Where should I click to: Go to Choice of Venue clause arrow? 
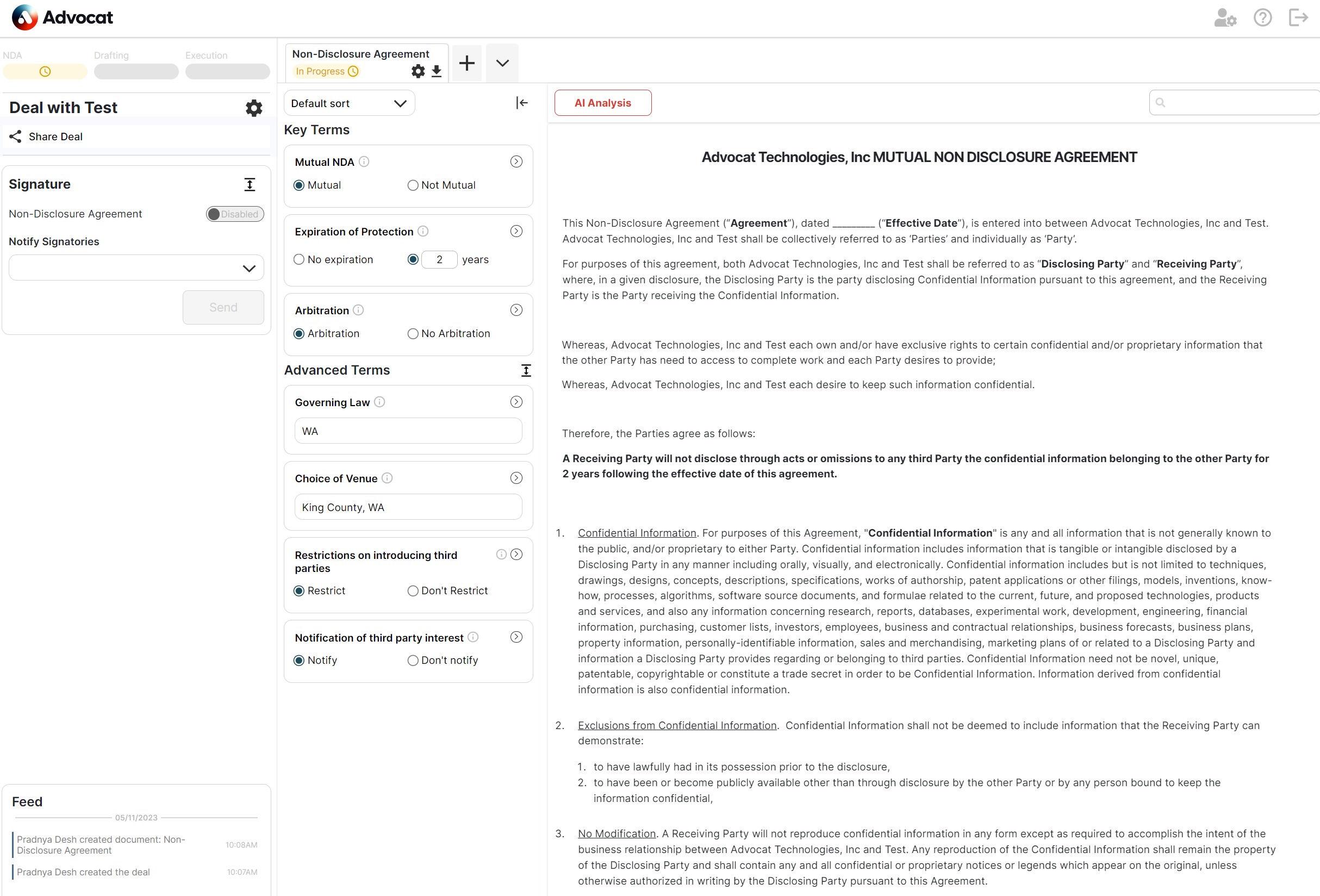coord(516,478)
